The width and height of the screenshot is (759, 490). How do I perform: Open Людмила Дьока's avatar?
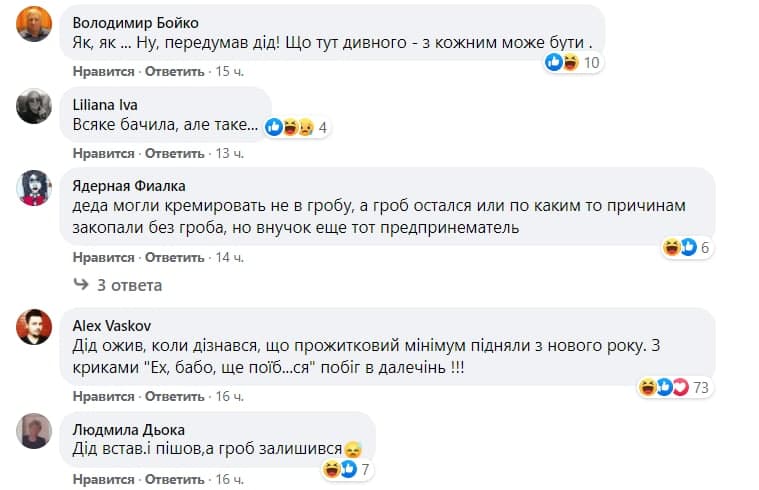pos(35,430)
